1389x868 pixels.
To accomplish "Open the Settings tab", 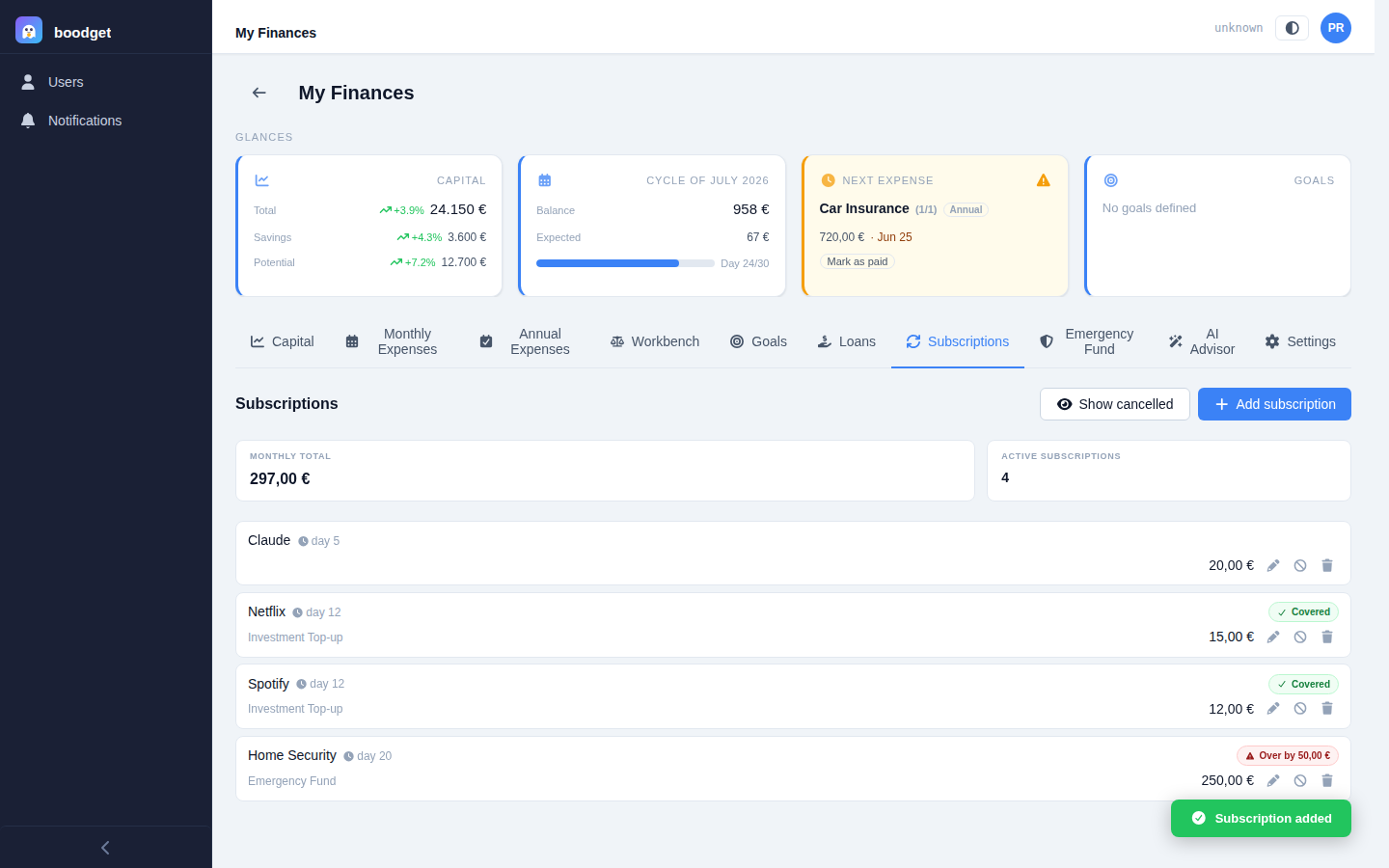I will click(1300, 341).
